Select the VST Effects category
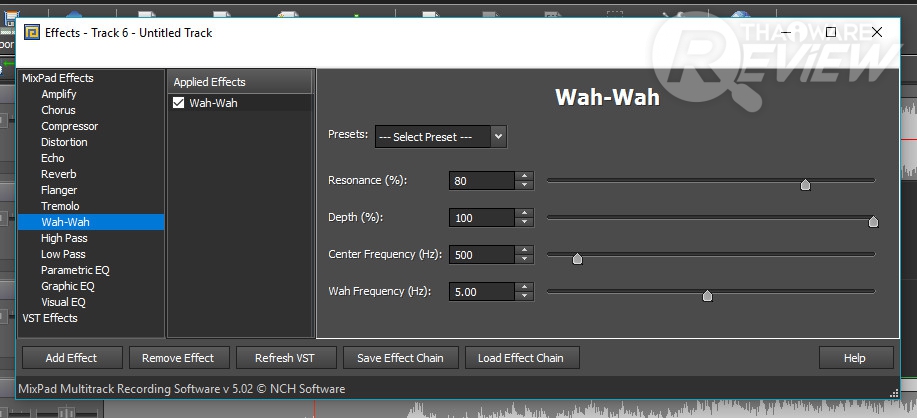Image resolution: width=917 pixels, height=418 pixels. (x=50, y=318)
